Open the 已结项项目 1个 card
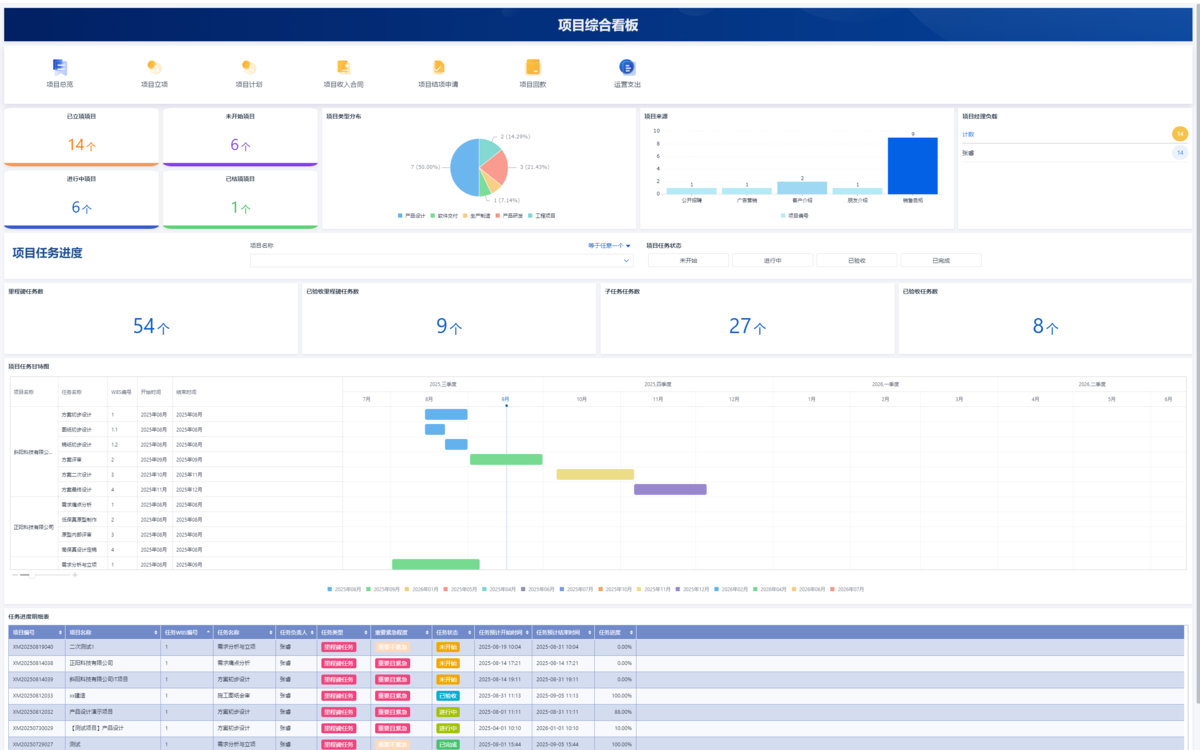The height and width of the screenshot is (750, 1200). tap(240, 199)
